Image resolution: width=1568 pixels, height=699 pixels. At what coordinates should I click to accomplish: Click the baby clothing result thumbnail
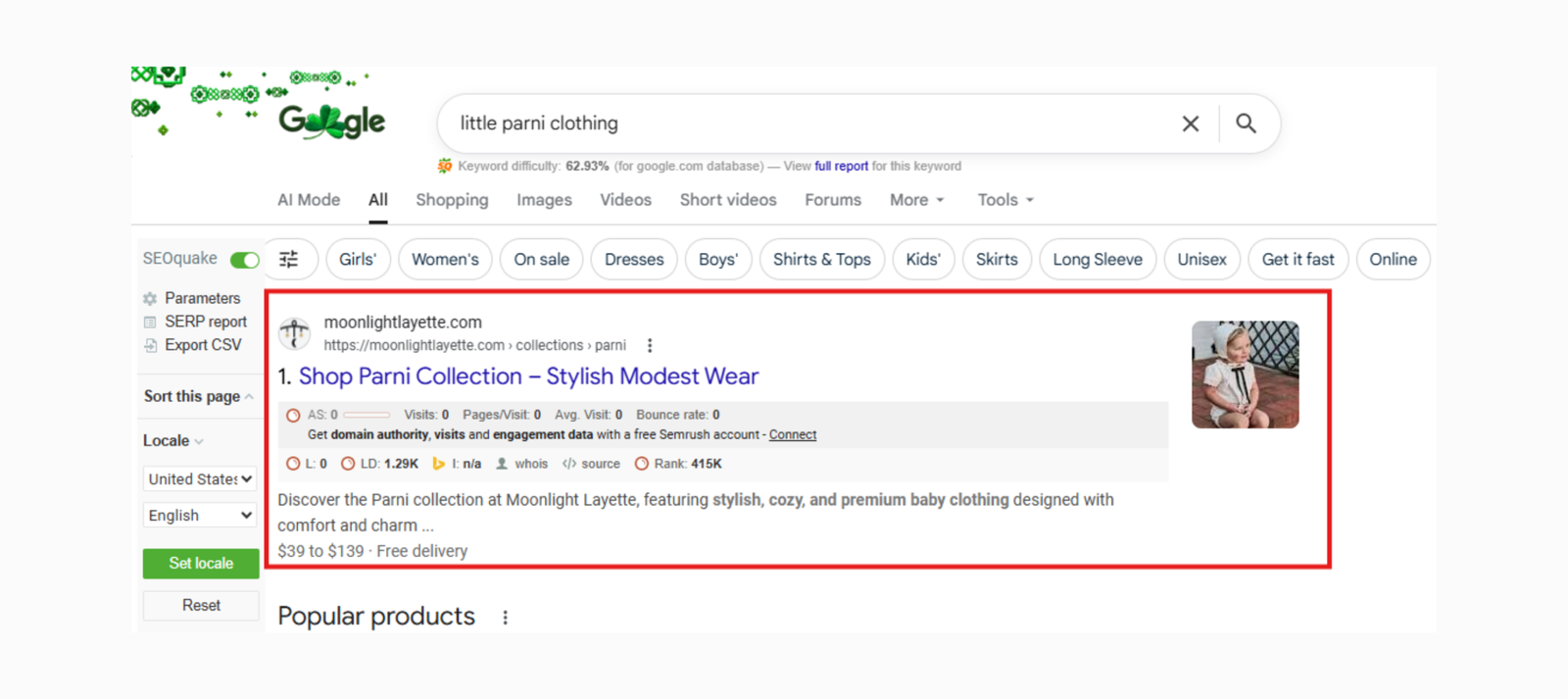(x=1245, y=374)
